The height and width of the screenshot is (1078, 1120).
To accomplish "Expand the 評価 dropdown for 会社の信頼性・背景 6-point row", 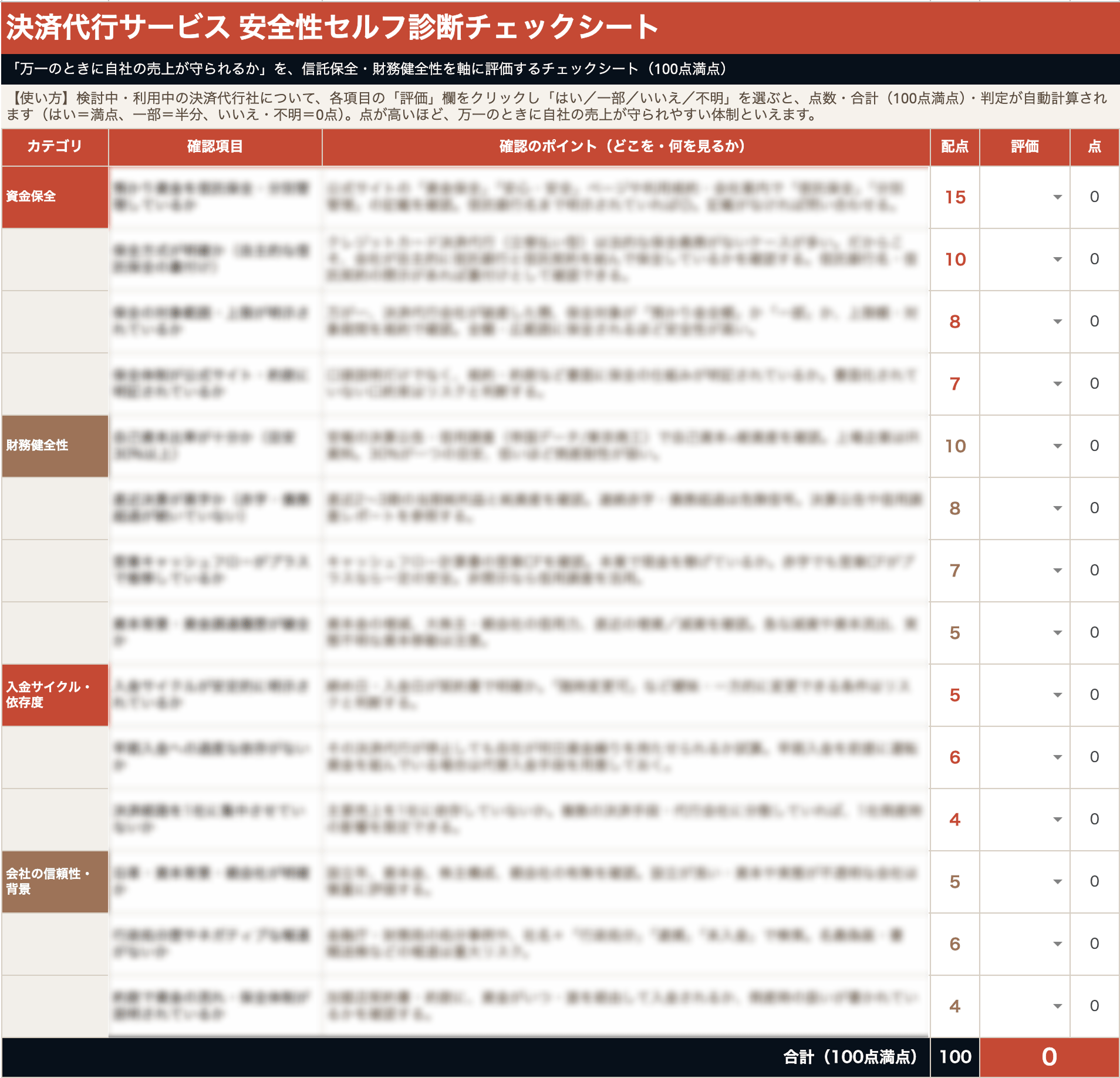I will 1057,944.
